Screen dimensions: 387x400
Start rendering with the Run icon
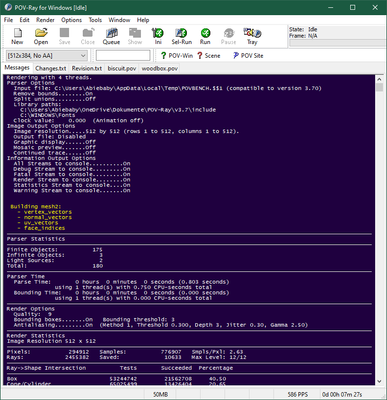205,36
